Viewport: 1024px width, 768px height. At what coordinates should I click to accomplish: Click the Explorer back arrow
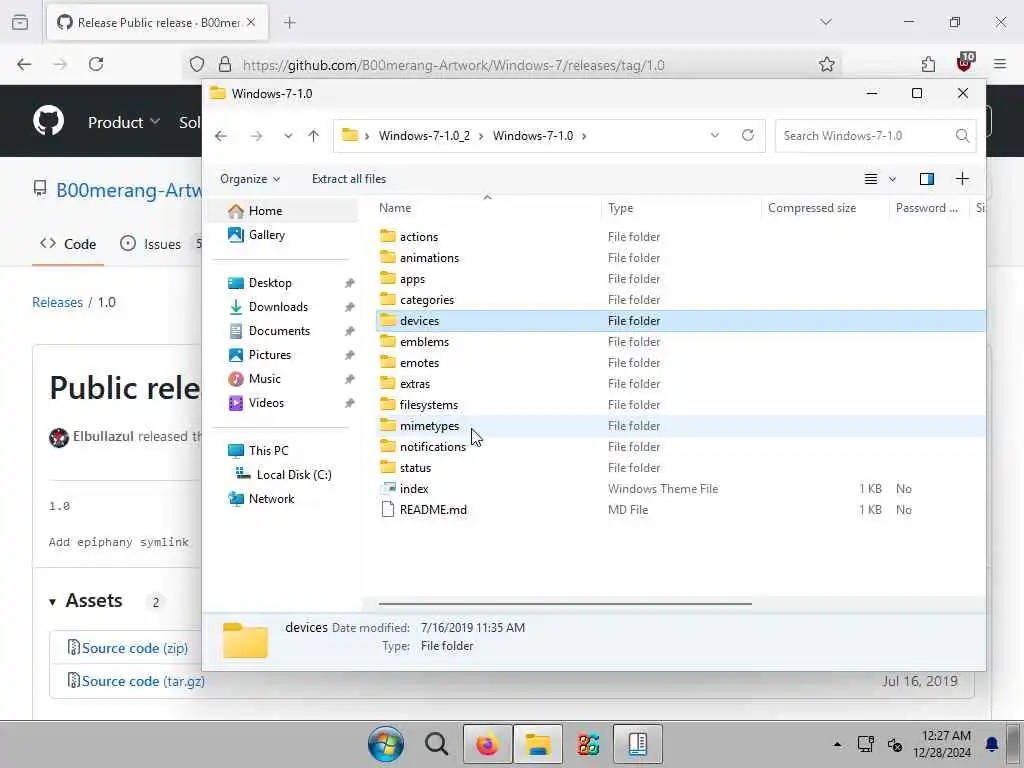(221, 136)
